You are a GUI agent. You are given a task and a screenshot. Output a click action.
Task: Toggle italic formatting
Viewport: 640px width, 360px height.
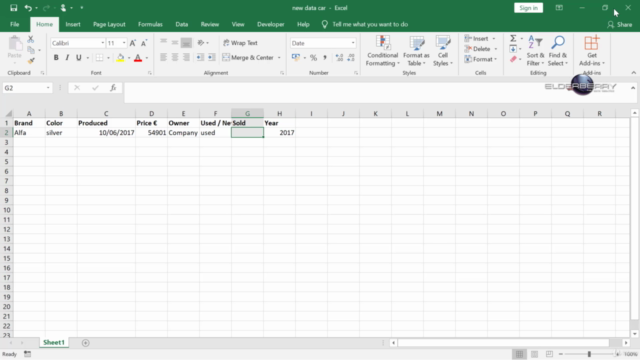[x=67, y=58]
